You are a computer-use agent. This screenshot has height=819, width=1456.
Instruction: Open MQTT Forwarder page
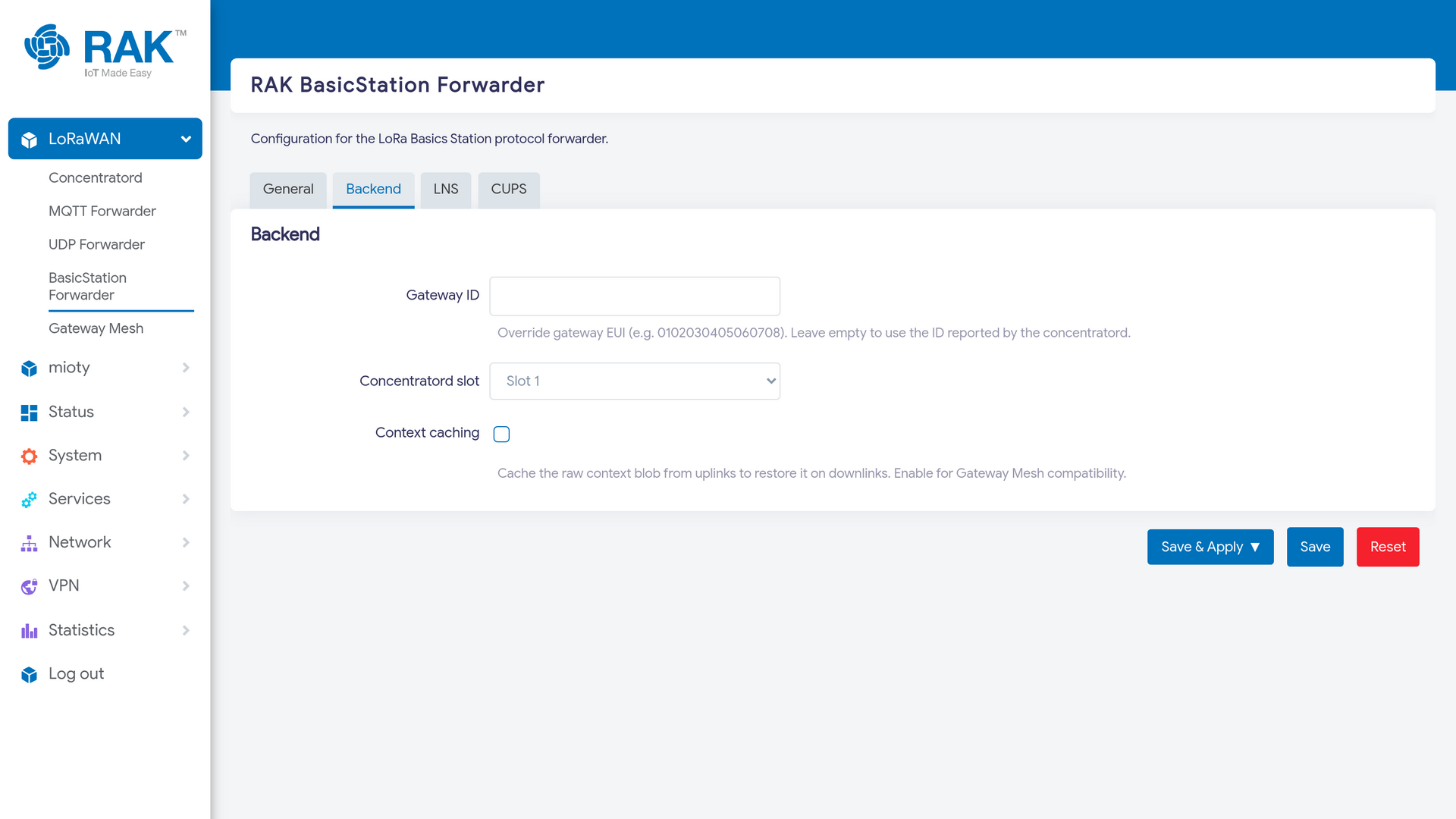[102, 211]
